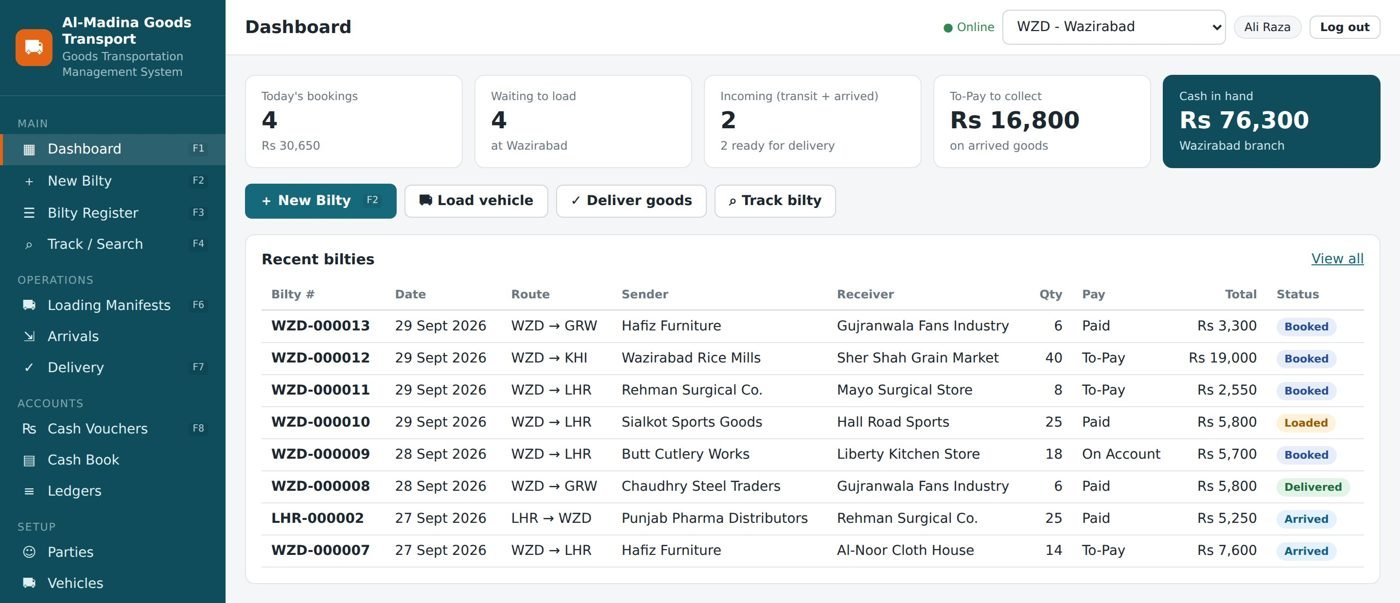1400x603 pixels.
Task: Click the Log out button
Action: coord(1345,27)
